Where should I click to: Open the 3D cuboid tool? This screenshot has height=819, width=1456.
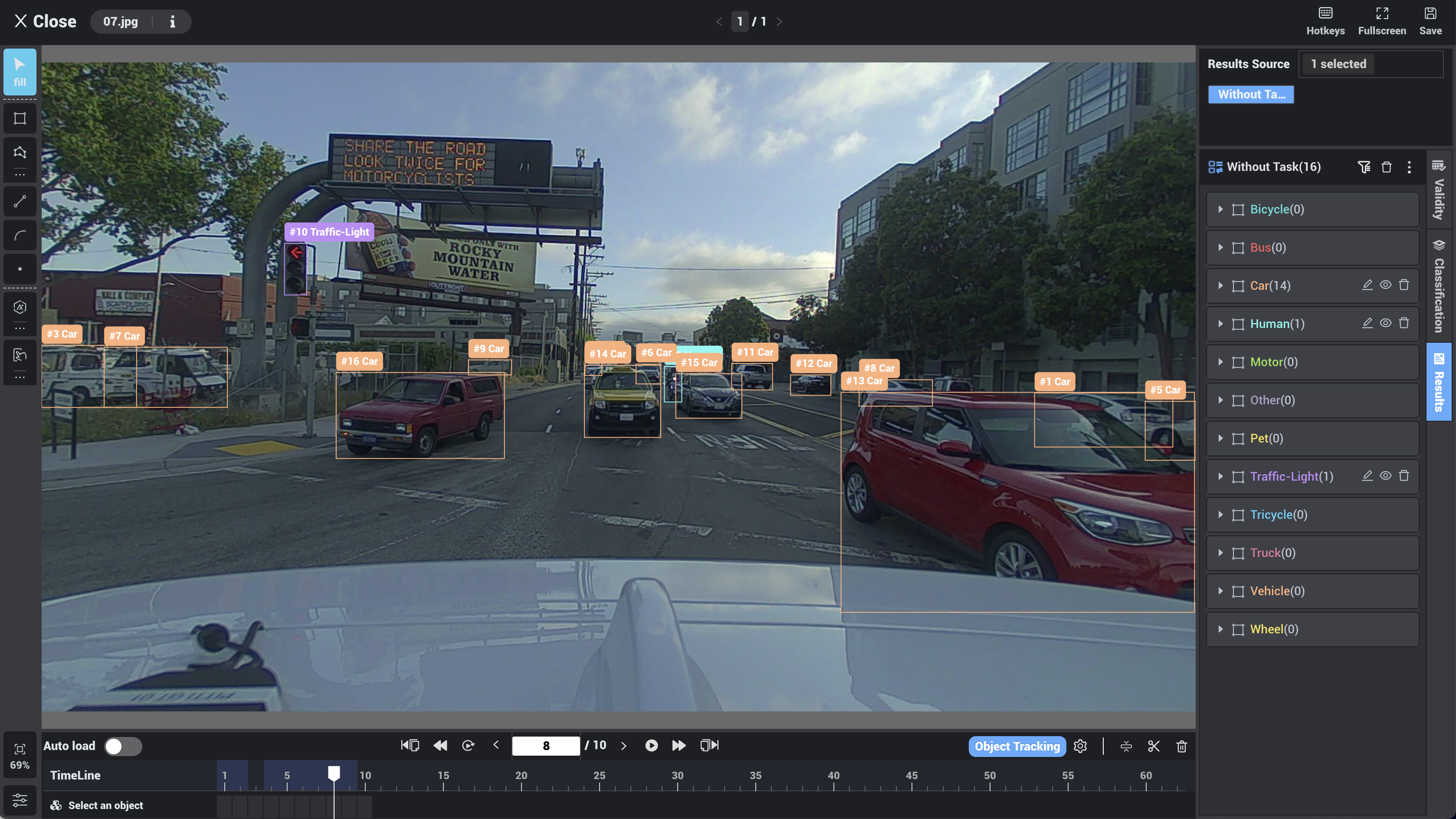click(x=20, y=308)
